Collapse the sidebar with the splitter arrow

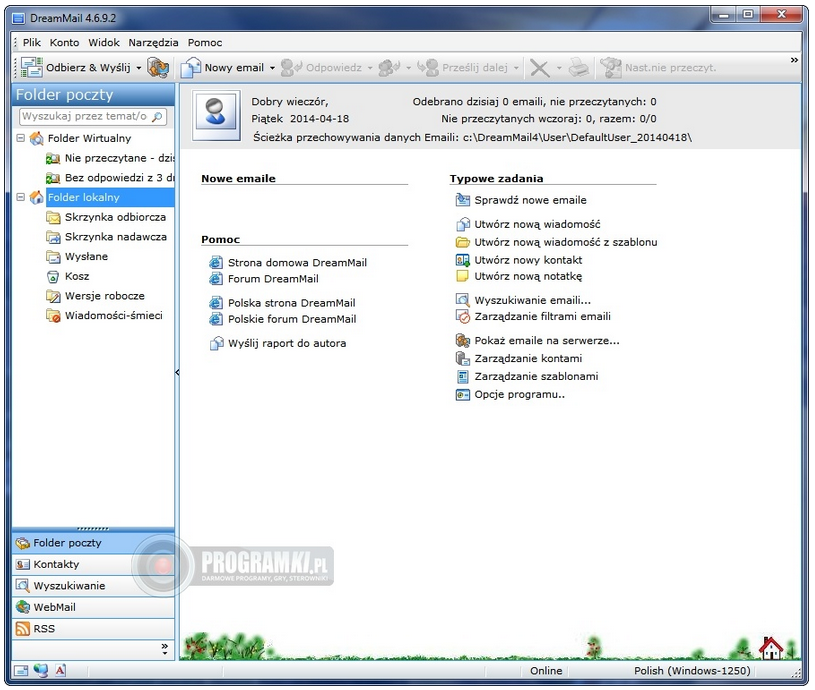(x=177, y=373)
